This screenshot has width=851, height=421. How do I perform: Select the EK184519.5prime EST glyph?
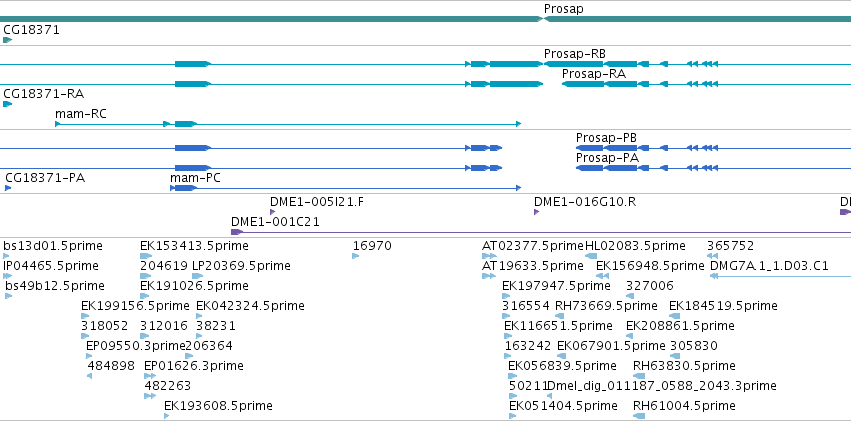coord(675,316)
